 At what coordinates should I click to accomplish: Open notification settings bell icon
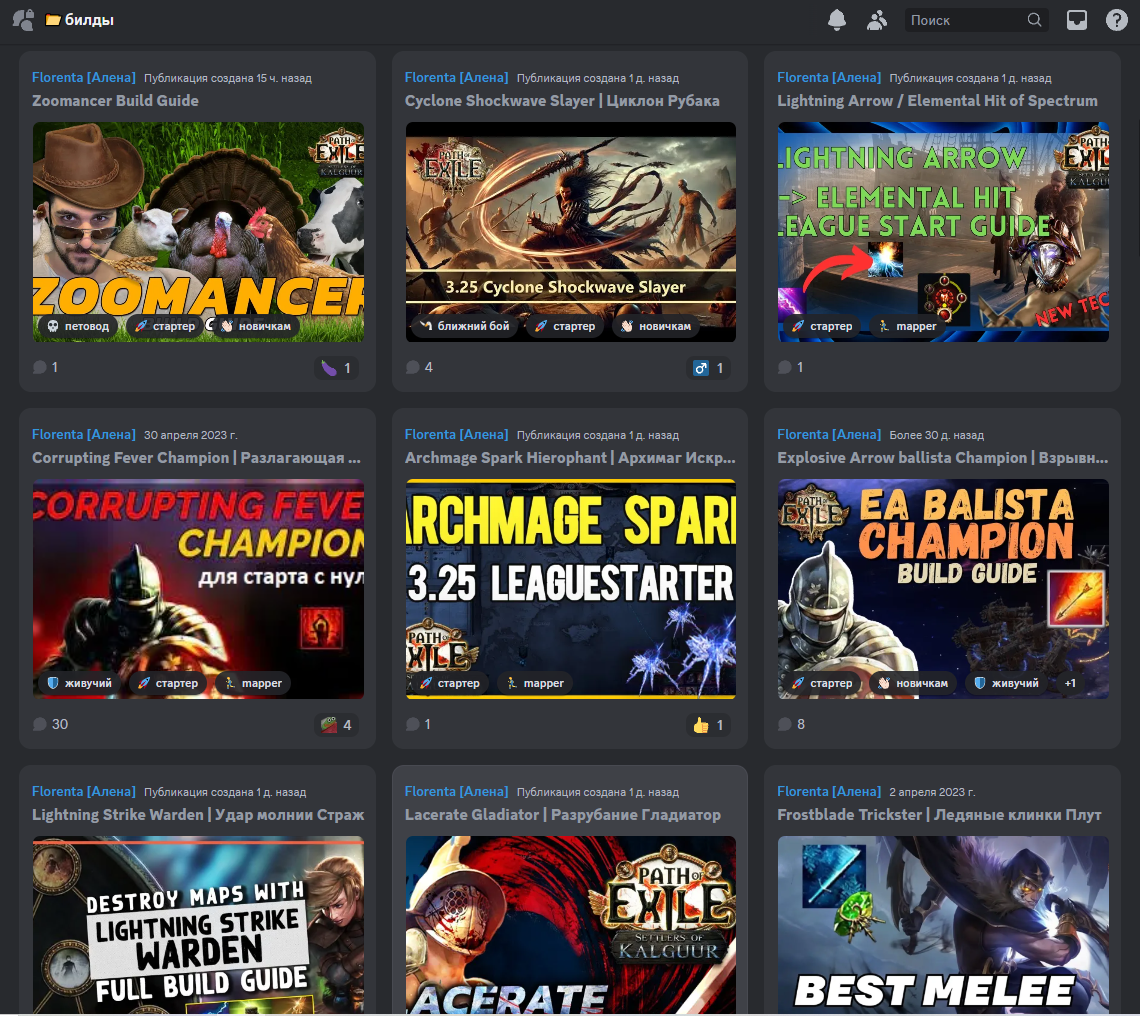click(x=837, y=20)
